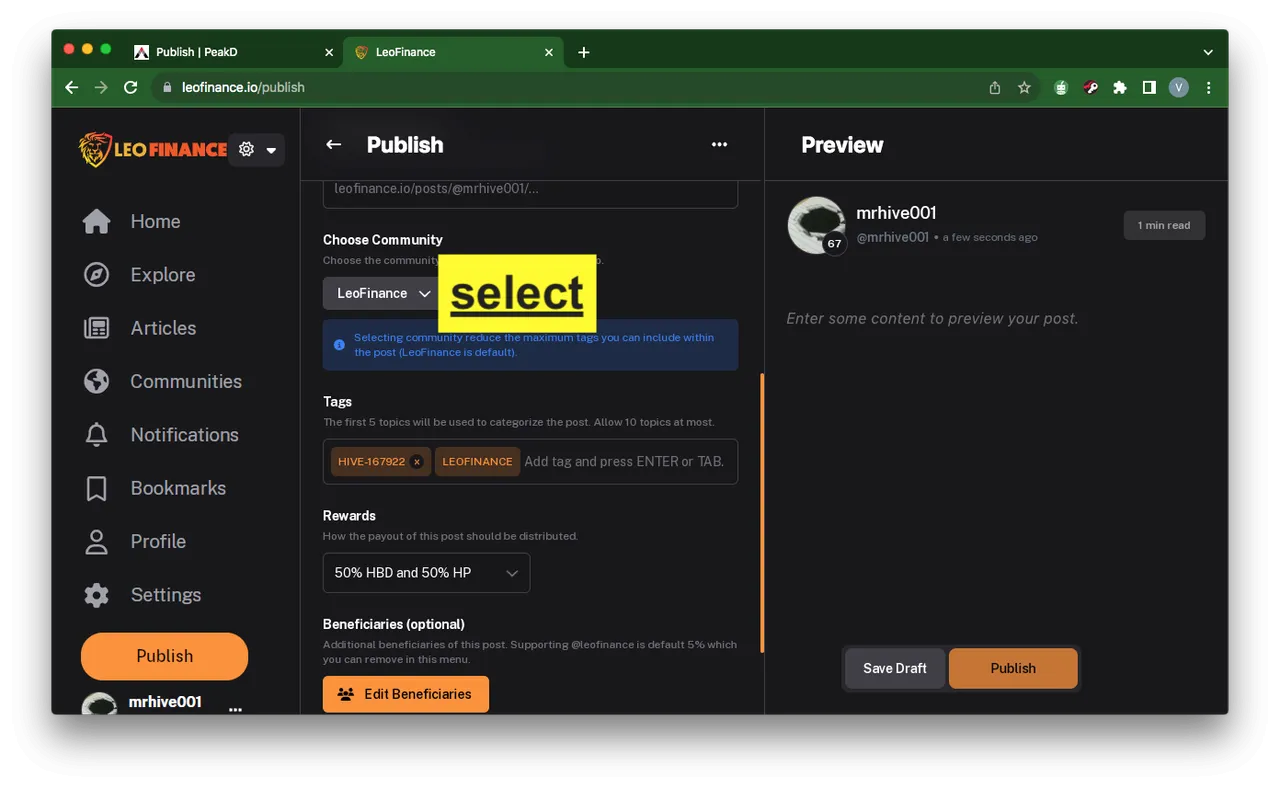Click the @mrhive001 handle in preview
1280x788 pixels.
892,237
